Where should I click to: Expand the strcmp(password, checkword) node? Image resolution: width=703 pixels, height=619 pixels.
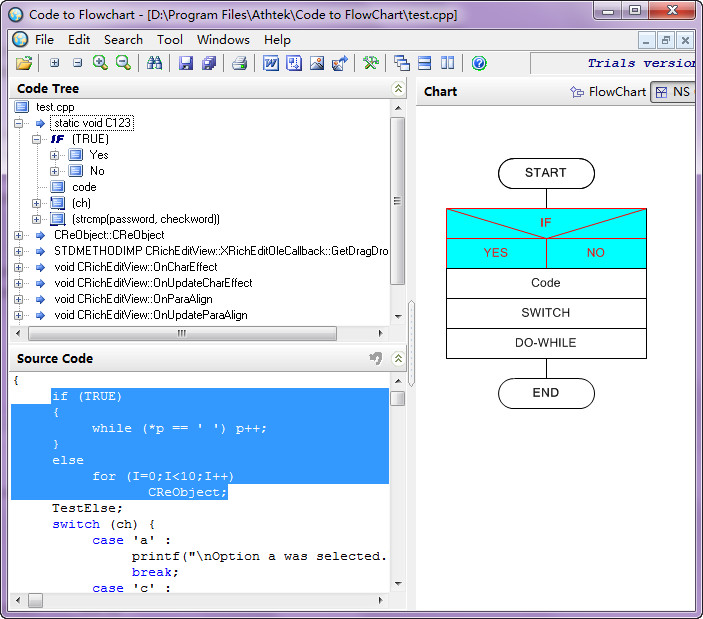[x=36, y=219]
